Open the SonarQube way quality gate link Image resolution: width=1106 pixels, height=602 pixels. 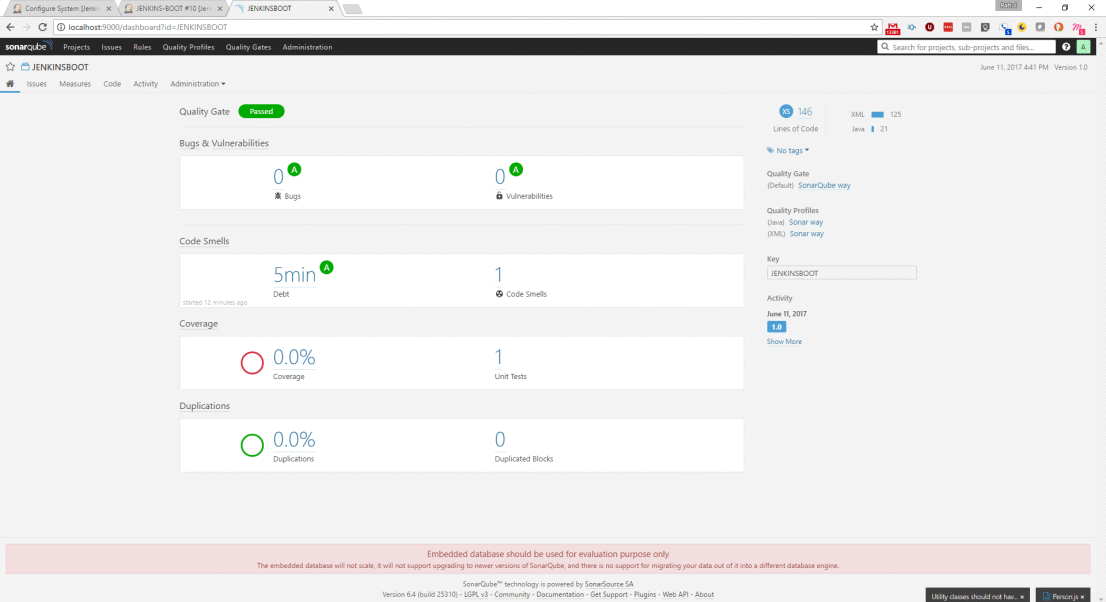(824, 185)
